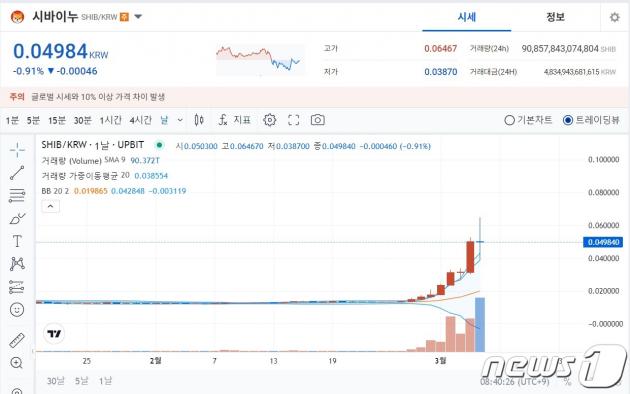Open the chart patterns tool

pyautogui.click(x=17, y=264)
